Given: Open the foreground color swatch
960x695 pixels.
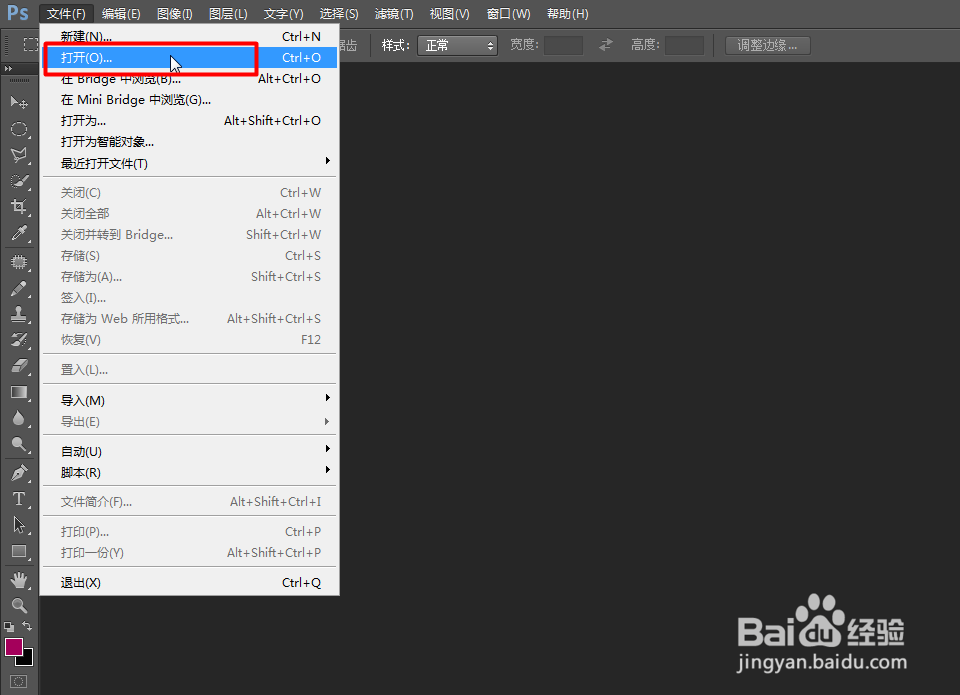Looking at the screenshot, I should tap(13, 647).
